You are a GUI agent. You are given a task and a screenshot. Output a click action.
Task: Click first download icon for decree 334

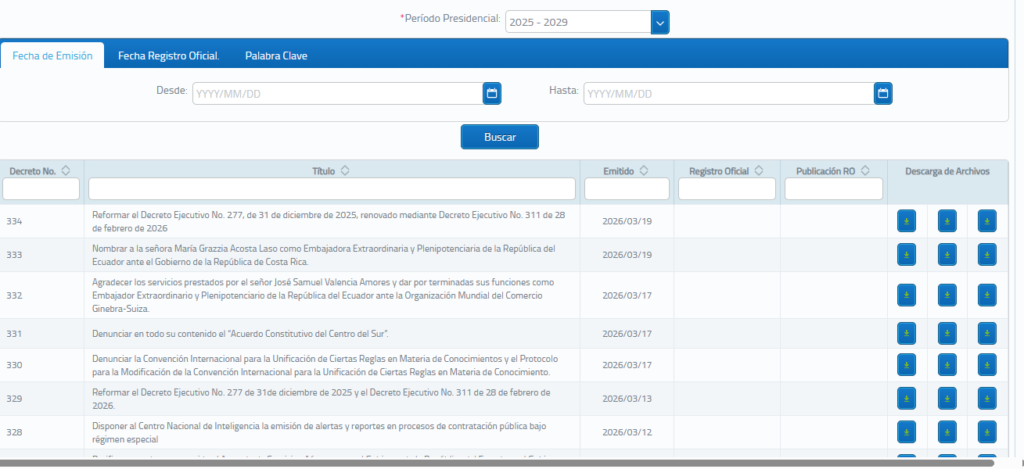click(x=907, y=221)
